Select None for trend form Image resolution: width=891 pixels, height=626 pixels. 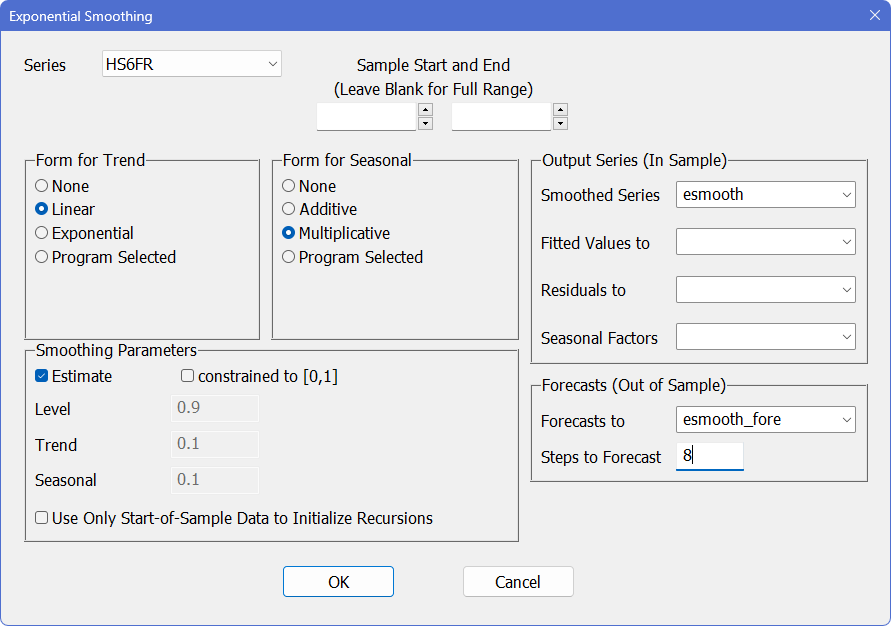[41, 186]
